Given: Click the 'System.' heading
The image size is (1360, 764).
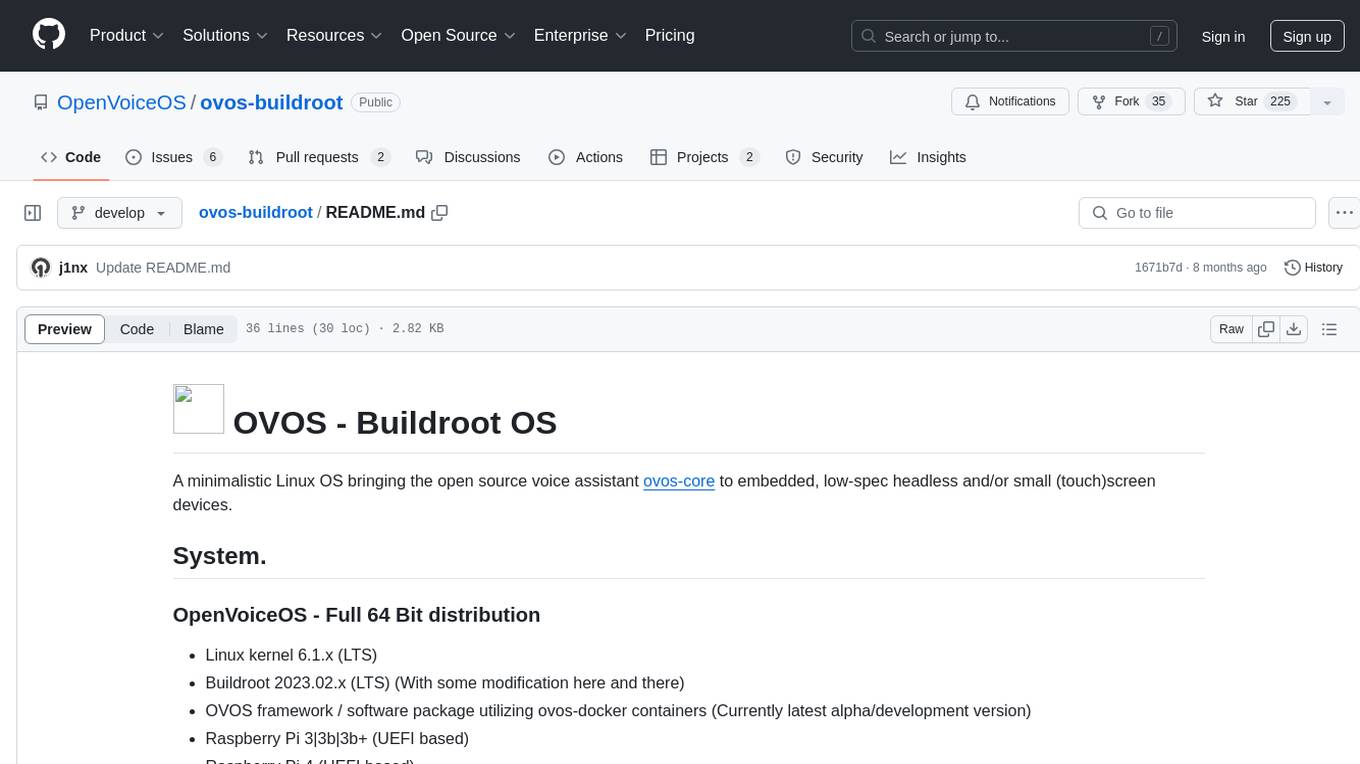Looking at the screenshot, I should click(x=220, y=556).
